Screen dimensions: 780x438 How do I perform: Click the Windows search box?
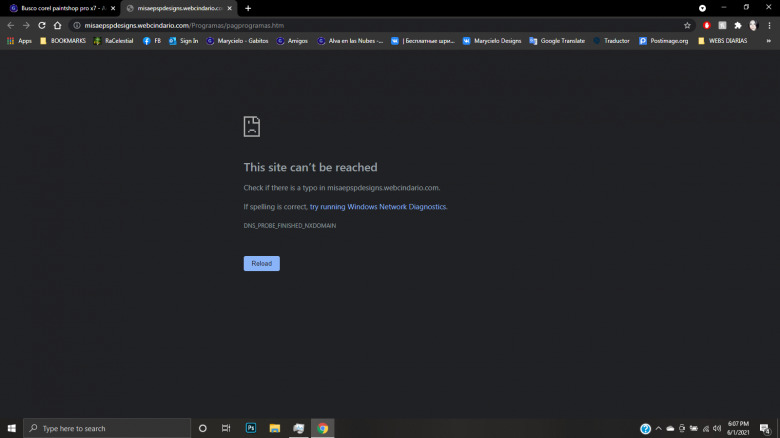click(x=107, y=428)
